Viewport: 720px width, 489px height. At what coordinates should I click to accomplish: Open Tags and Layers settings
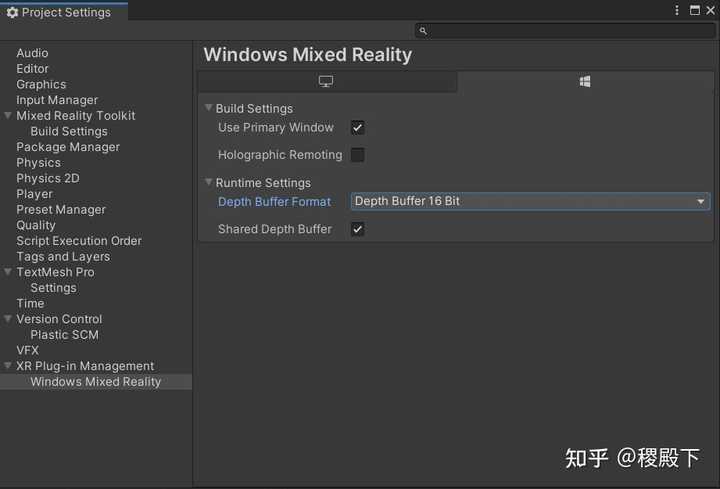(63, 256)
